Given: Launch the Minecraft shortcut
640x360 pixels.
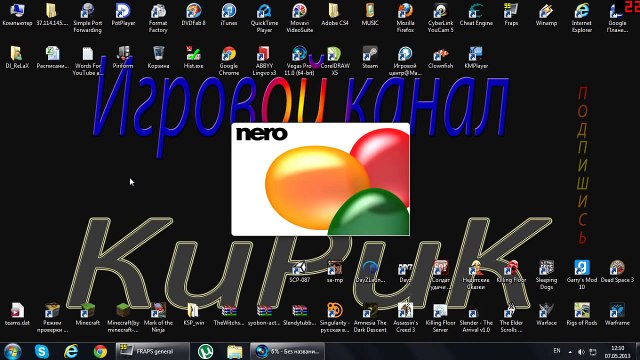Looking at the screenshot, I should click(x=87, y=314).
